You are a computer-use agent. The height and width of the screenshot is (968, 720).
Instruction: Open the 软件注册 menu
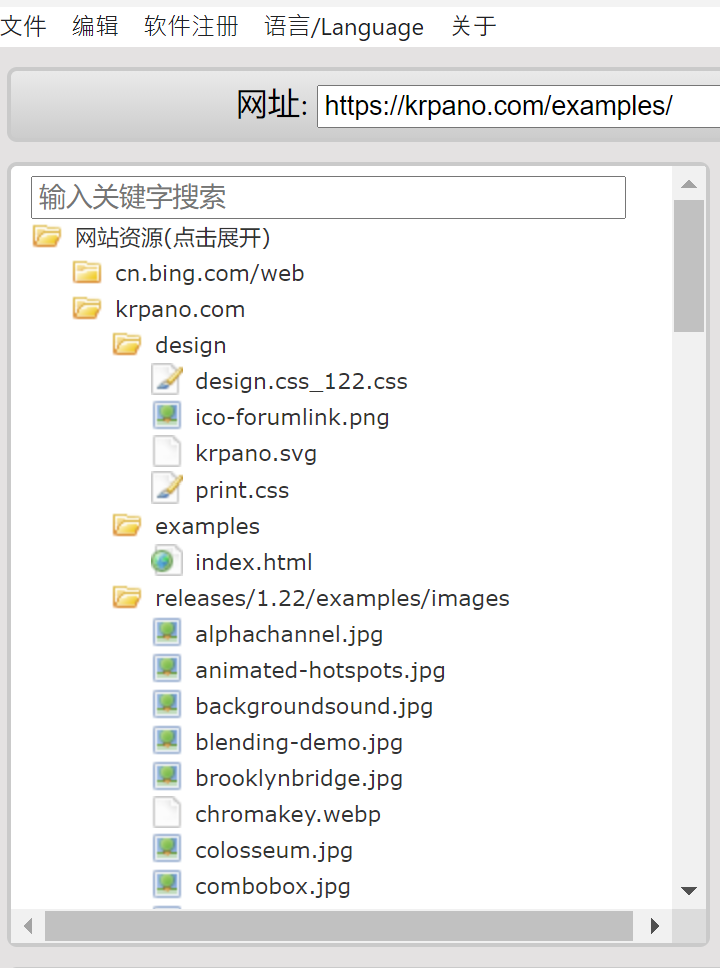point(191,27)
